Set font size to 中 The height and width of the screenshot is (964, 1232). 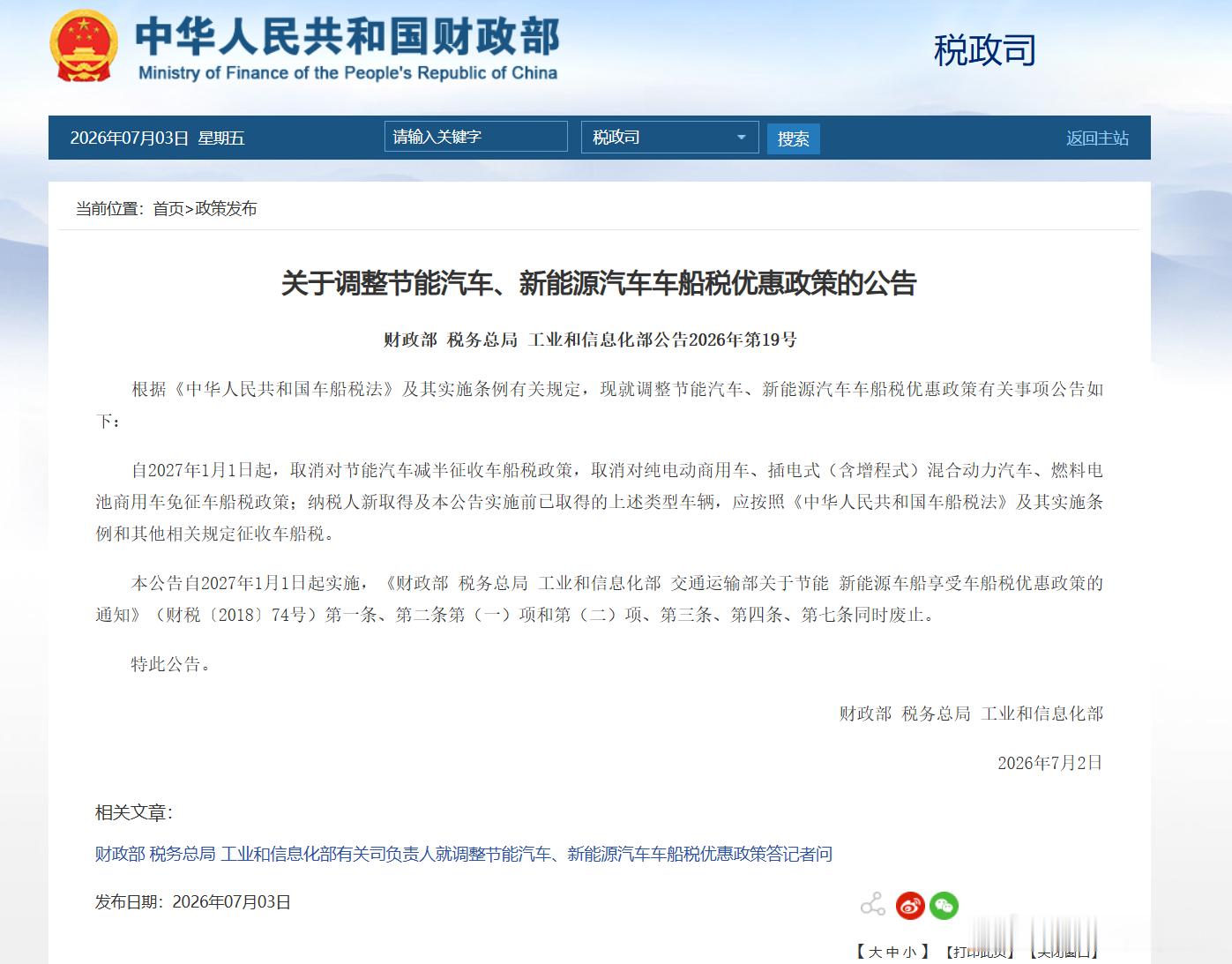(892, 952)
